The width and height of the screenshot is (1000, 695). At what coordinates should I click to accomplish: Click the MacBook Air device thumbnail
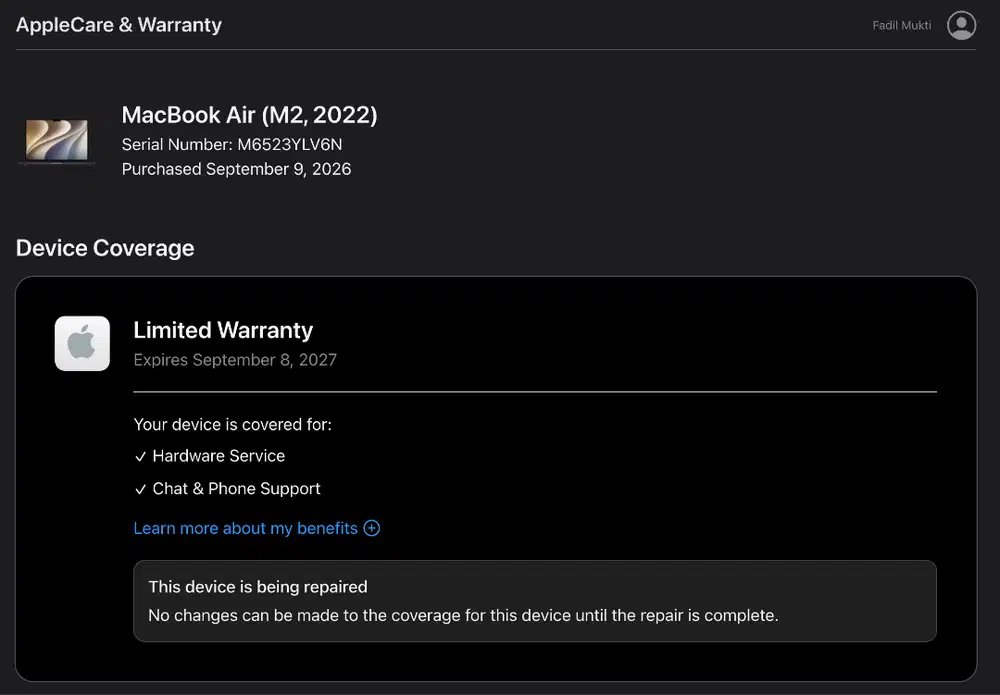[57, 142]
